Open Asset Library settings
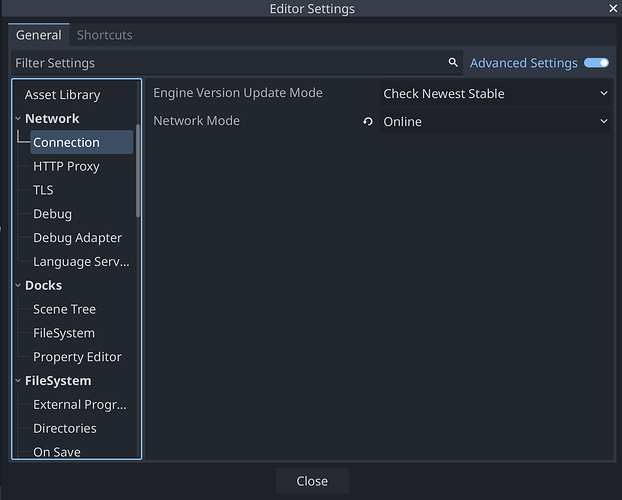Viewport: 622px width, 500px height. click(62, 95)
